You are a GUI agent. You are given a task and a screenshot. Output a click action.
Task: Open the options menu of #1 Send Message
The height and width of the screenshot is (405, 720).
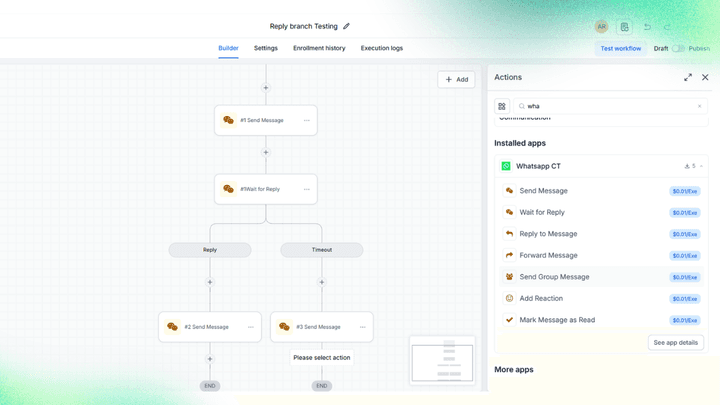(x=307, y=120)
